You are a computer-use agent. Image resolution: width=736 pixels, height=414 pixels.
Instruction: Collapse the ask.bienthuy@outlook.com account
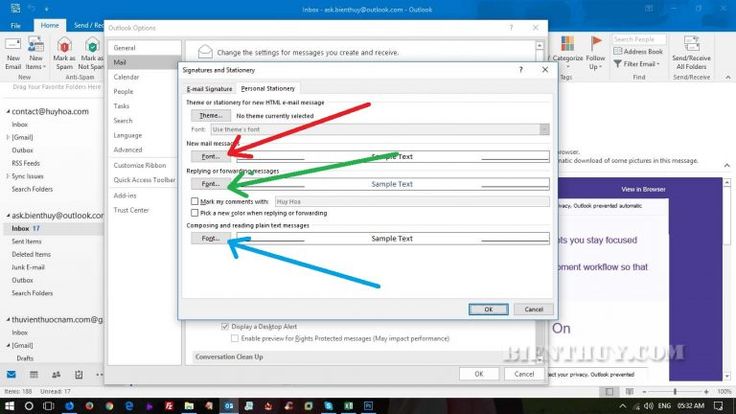(x=8, y=215)
